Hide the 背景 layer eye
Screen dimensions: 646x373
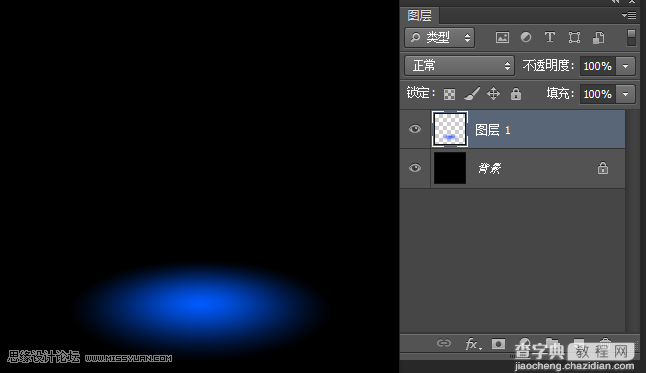pos(415,168)
